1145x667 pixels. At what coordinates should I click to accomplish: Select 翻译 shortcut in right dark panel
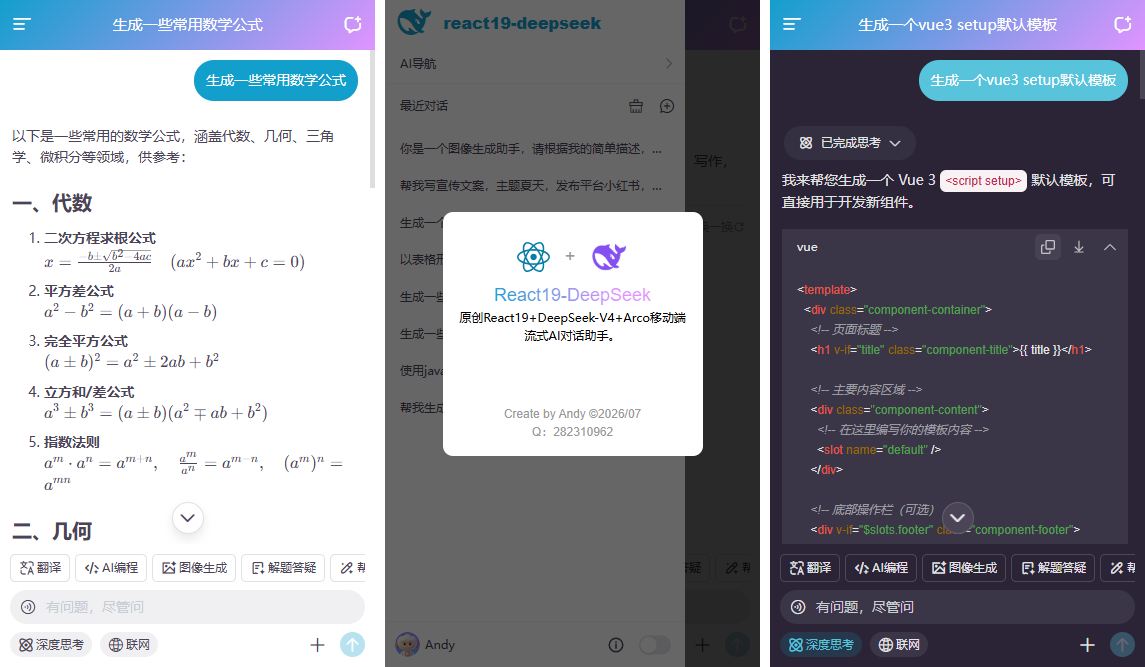coord(810,568)
